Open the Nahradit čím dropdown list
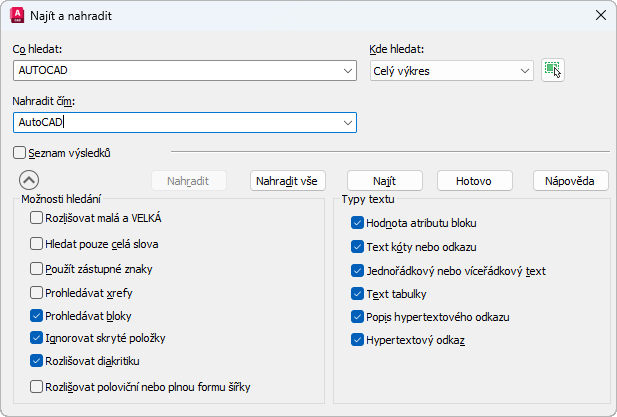 (347, 122)
